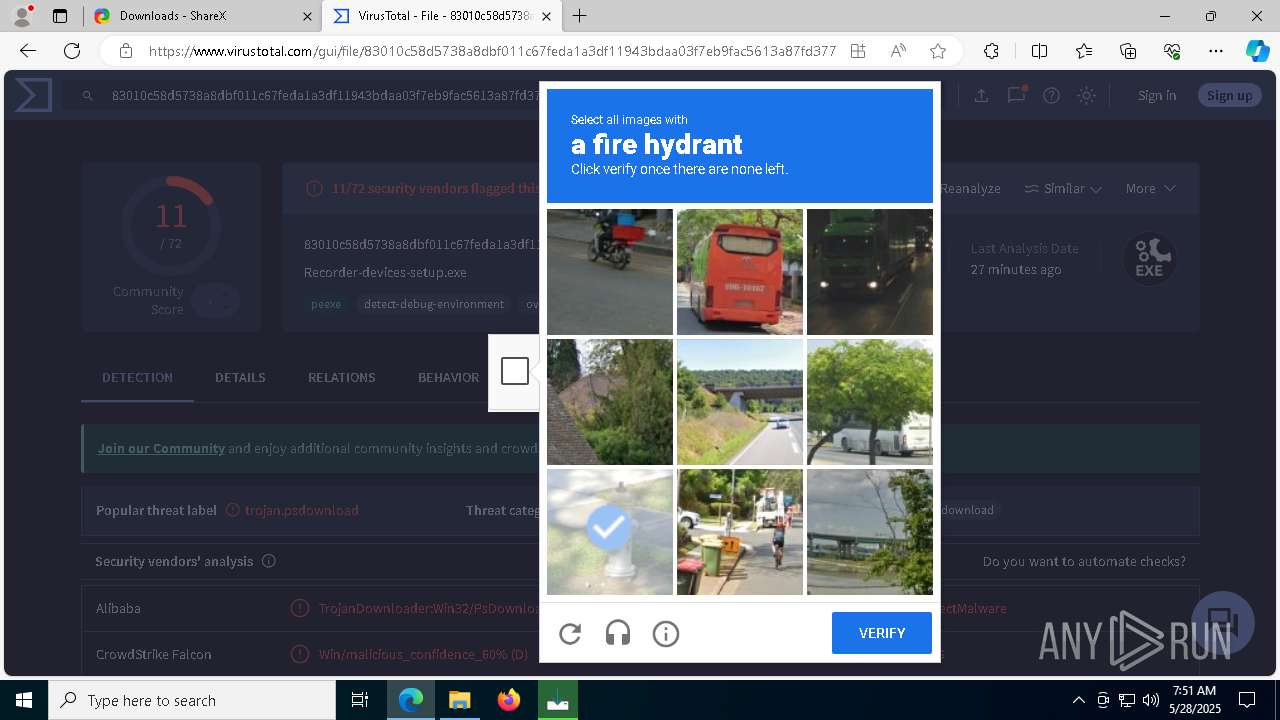Select the cyclist and trash bins tile
Image resolution: width=1280 pixels, height=720 pixels.
point(740,532)
